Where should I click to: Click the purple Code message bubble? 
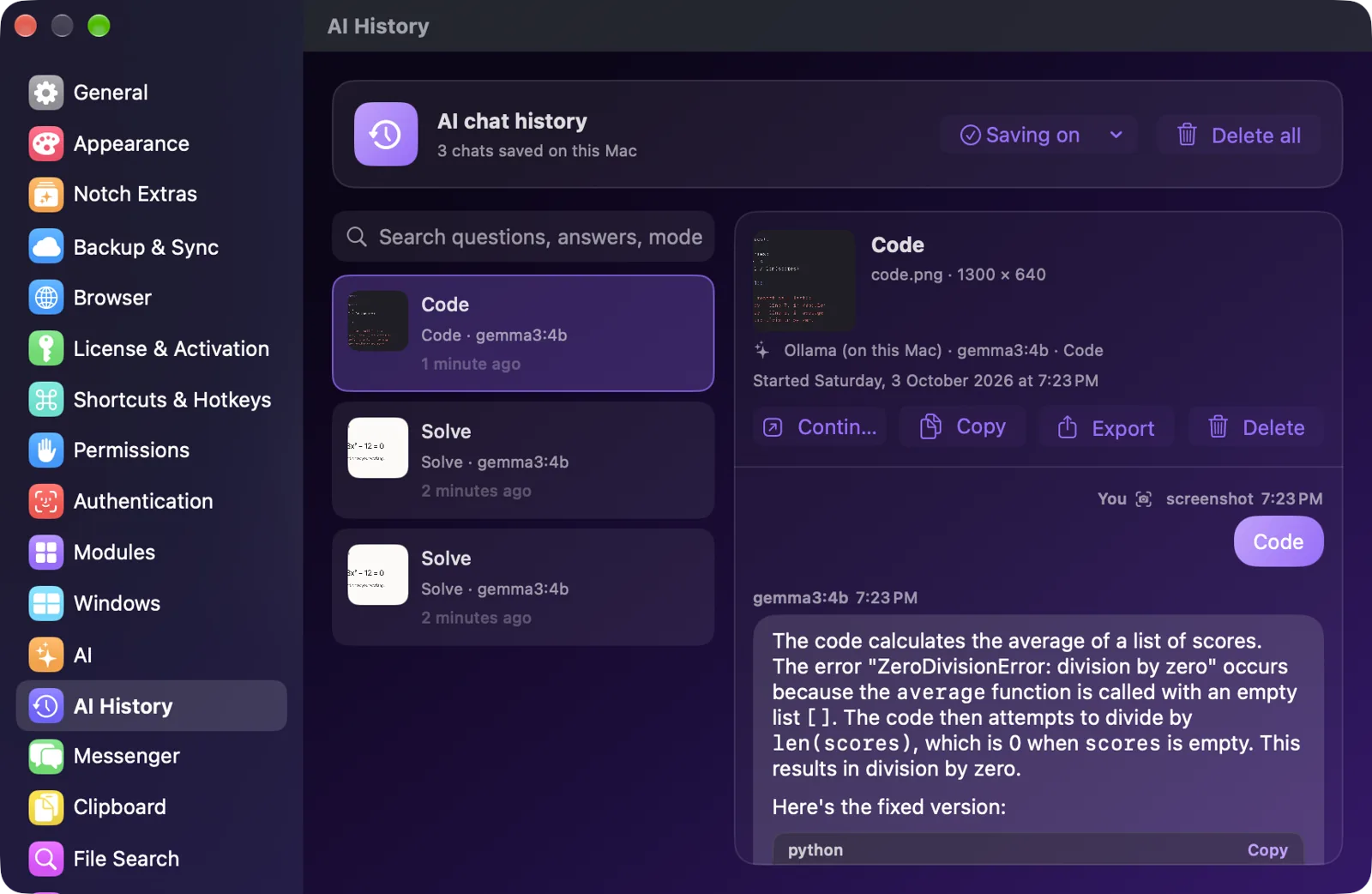pyautogui.click(x=1279, y=541)
